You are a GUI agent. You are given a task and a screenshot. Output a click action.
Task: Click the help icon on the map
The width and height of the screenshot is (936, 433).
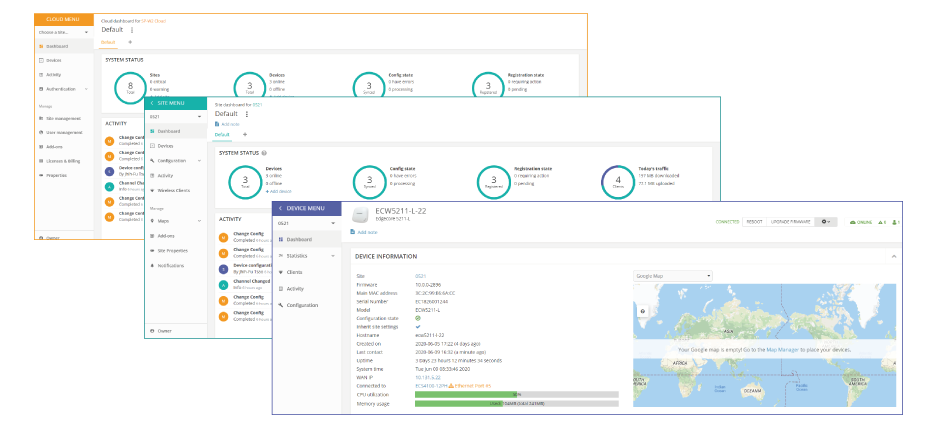[642, 311]
